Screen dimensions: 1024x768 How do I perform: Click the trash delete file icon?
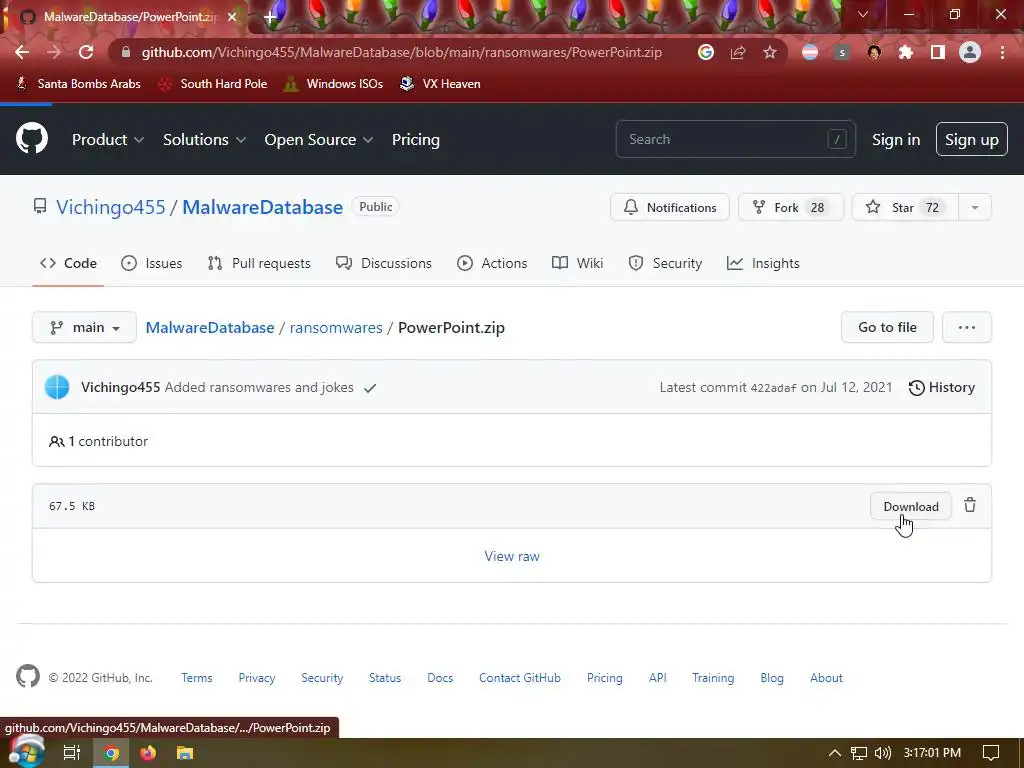tap(970, 505)
